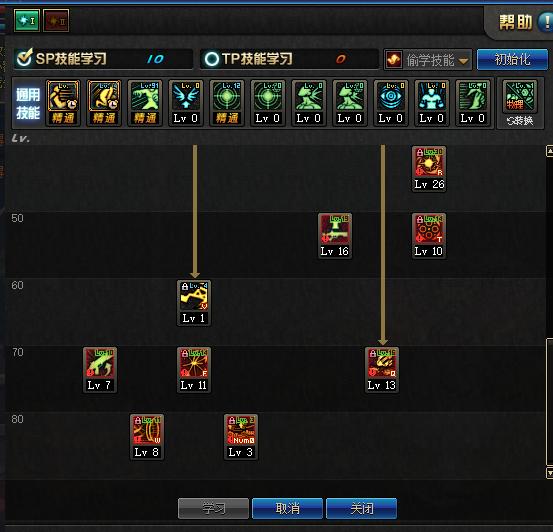The width and height of the screenshot is (553, 532).
Task: Switch to skill page I tab
Action: click(27, 20)
